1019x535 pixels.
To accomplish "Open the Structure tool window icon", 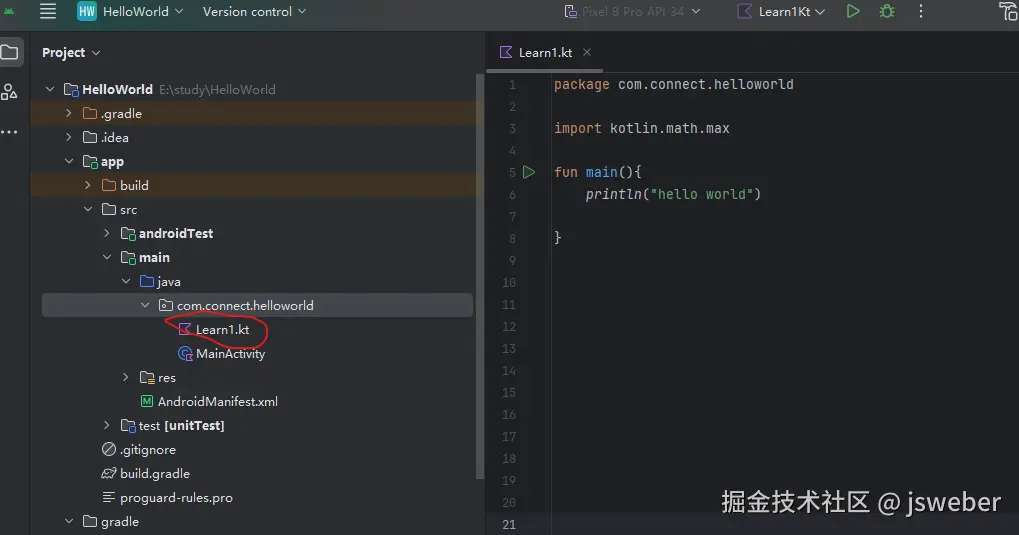I will (10, 92).
